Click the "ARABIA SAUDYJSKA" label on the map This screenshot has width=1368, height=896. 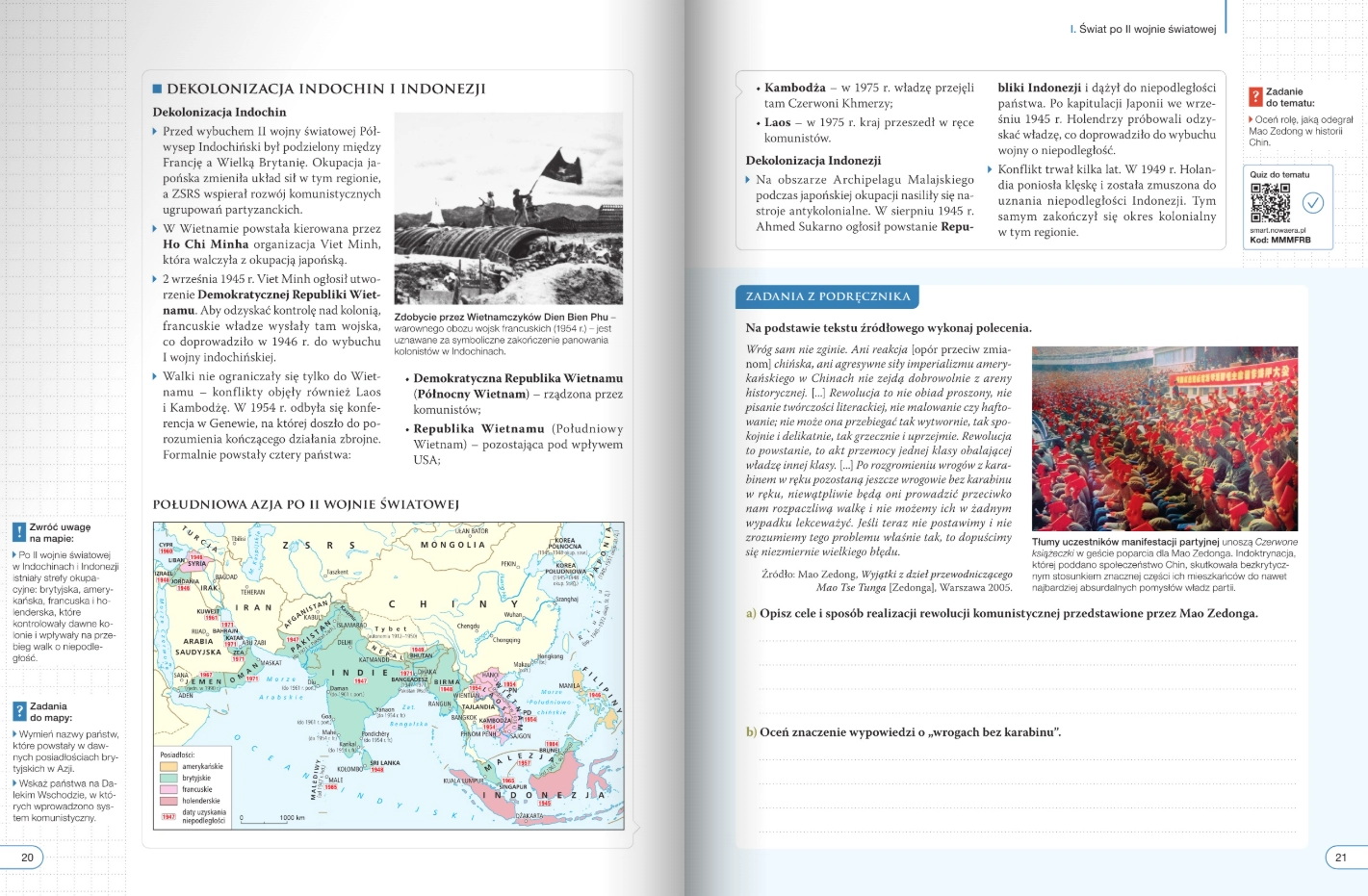point(198,647)
